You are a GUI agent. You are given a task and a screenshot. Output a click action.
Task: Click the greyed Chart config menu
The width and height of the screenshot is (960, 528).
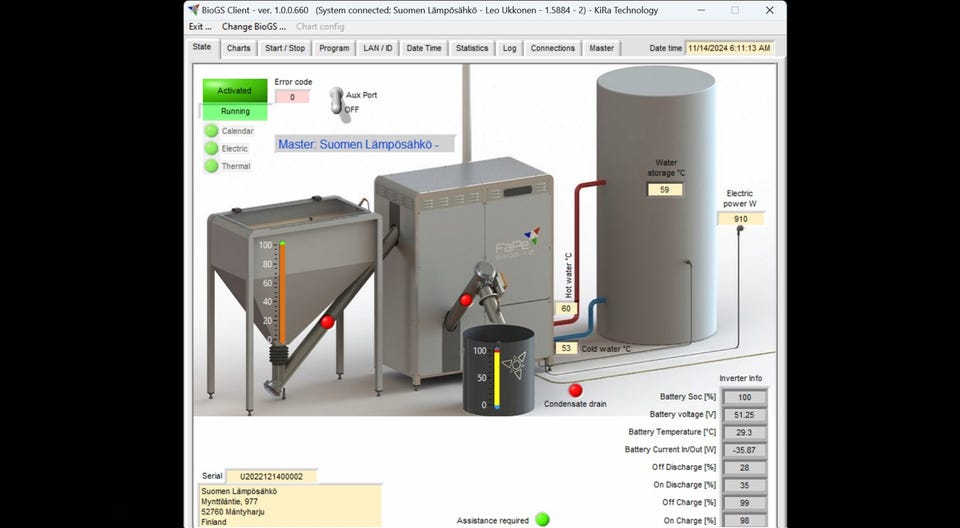pos(320,26)
